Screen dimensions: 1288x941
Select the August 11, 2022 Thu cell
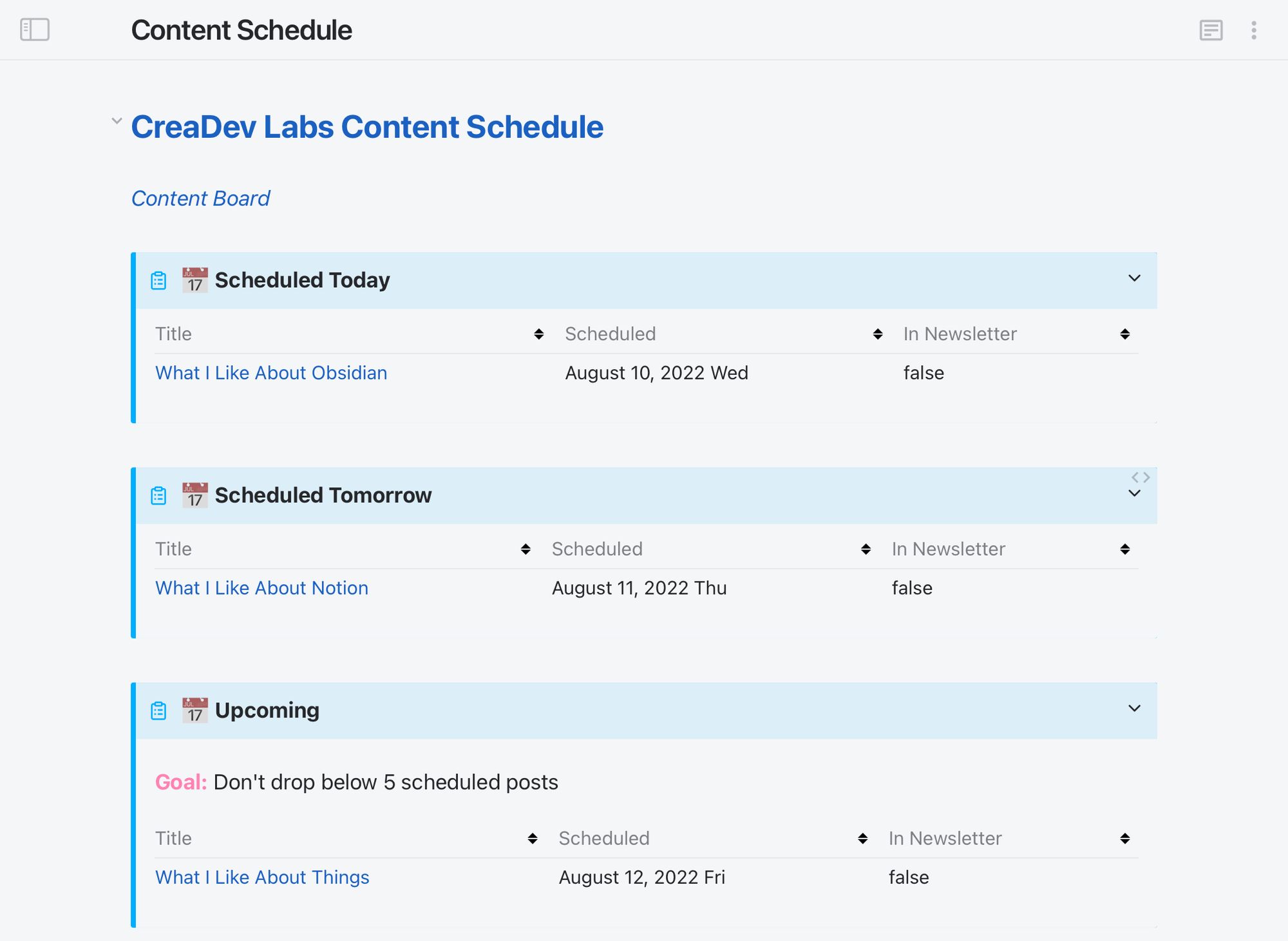[x=639, y=588]
